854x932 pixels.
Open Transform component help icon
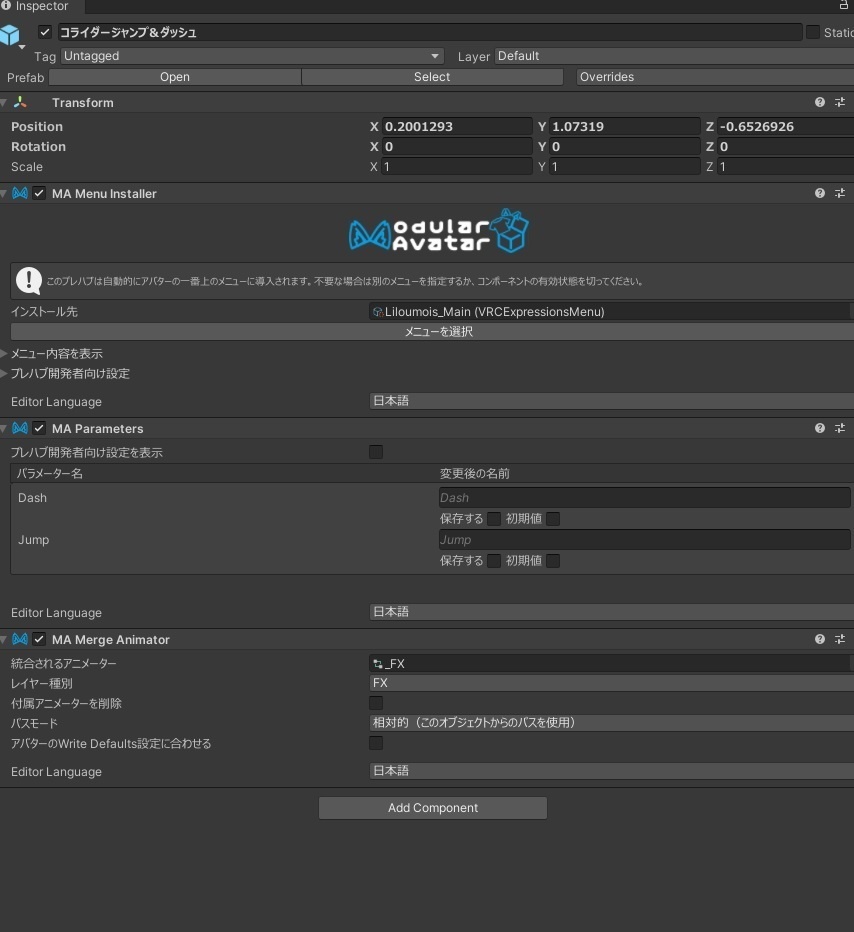tap(820, 102)
